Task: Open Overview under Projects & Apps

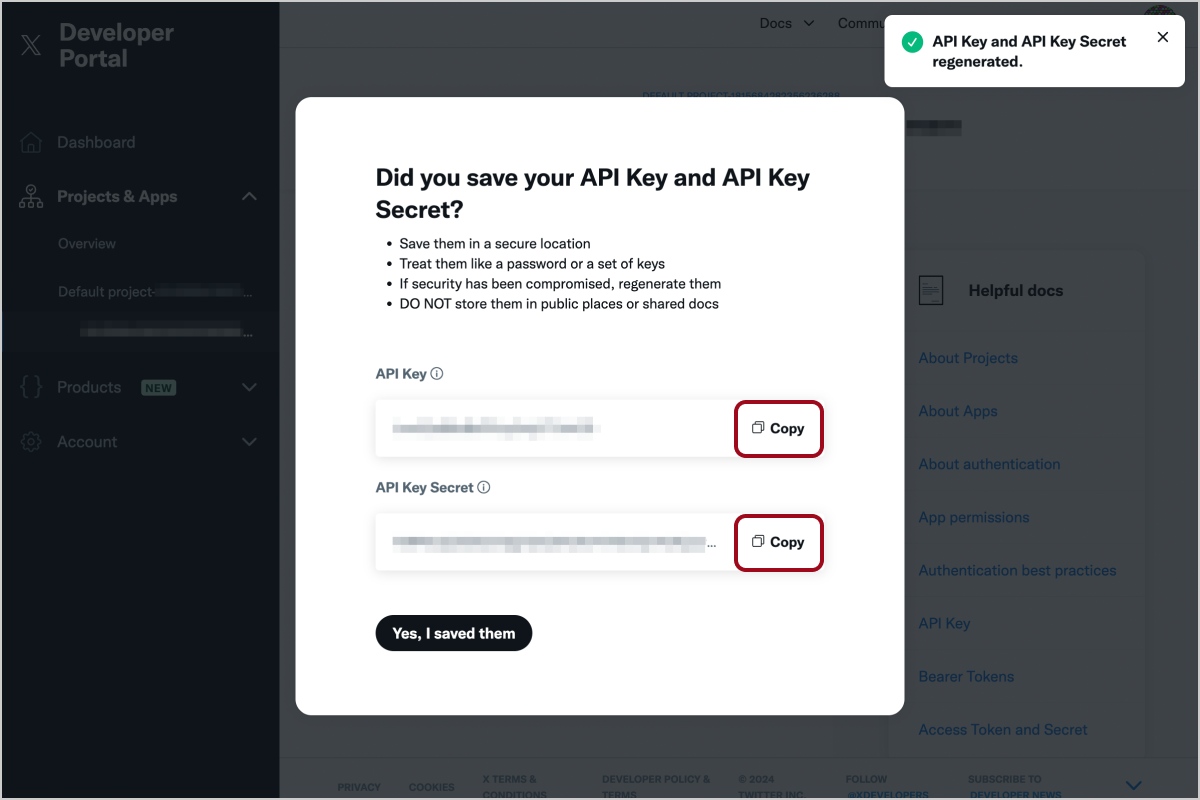Action: click(x=87, y=244)
